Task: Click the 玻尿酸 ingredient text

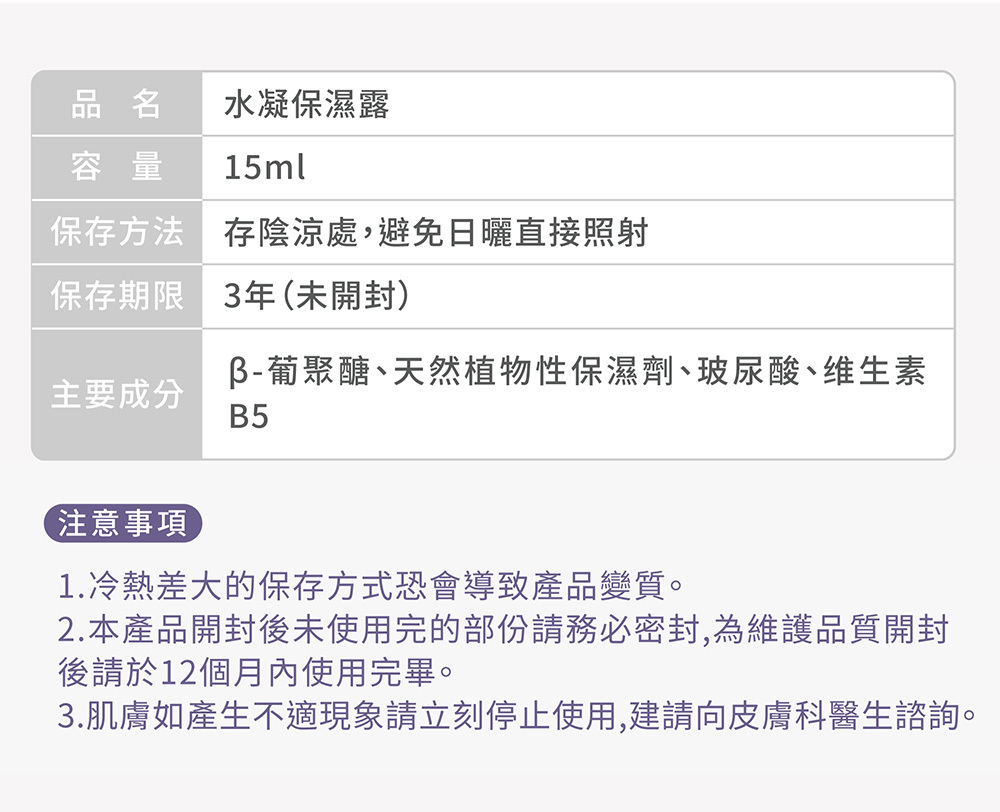Action: (x=749, y=373)
